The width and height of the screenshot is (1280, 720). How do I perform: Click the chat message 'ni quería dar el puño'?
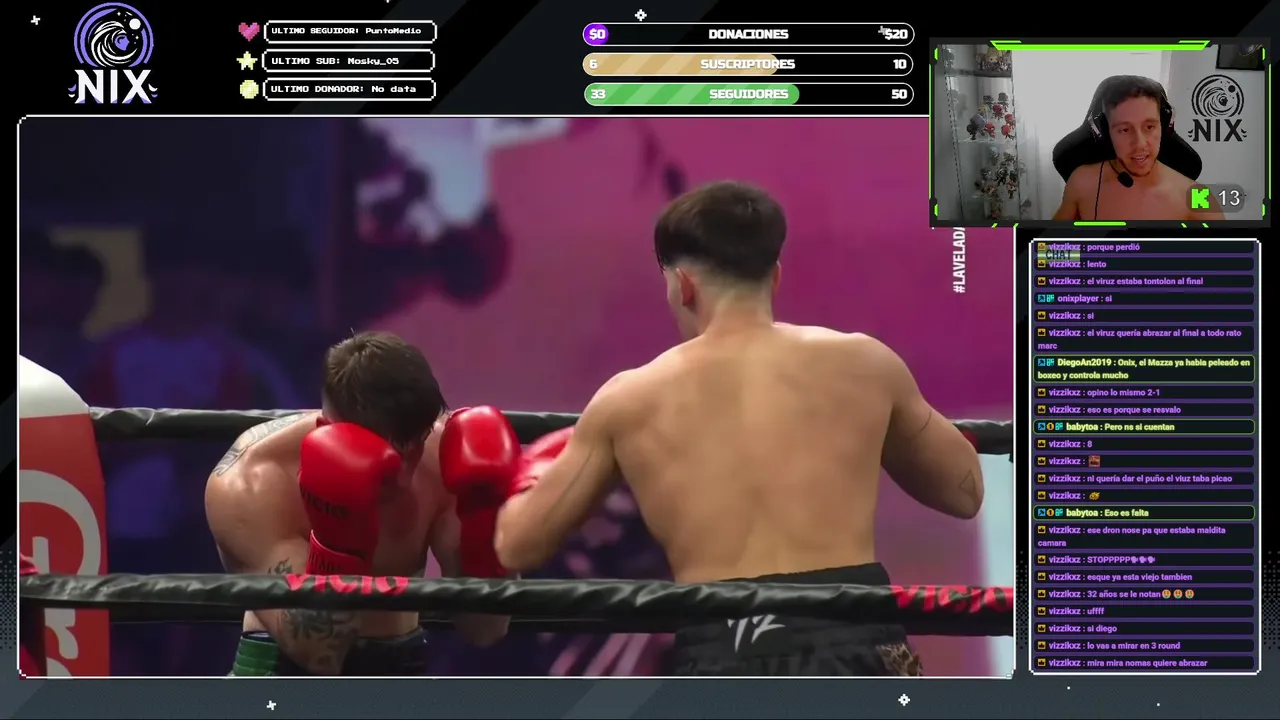[1145, 479]
